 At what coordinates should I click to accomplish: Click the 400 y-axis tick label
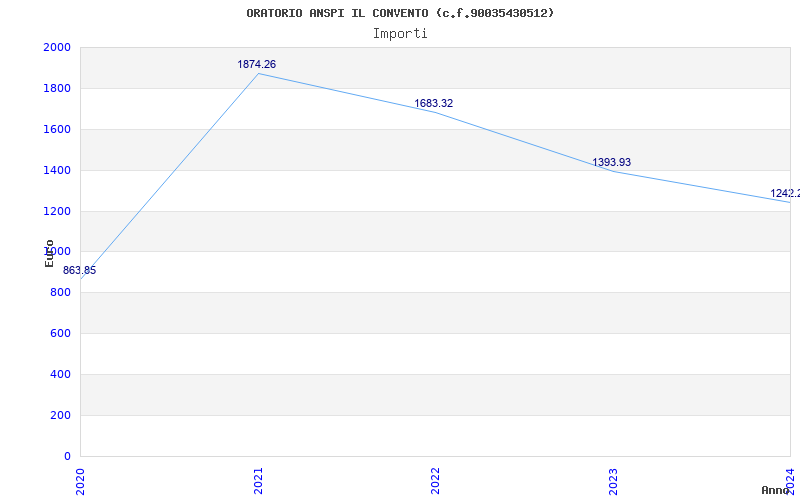point(60,374)
